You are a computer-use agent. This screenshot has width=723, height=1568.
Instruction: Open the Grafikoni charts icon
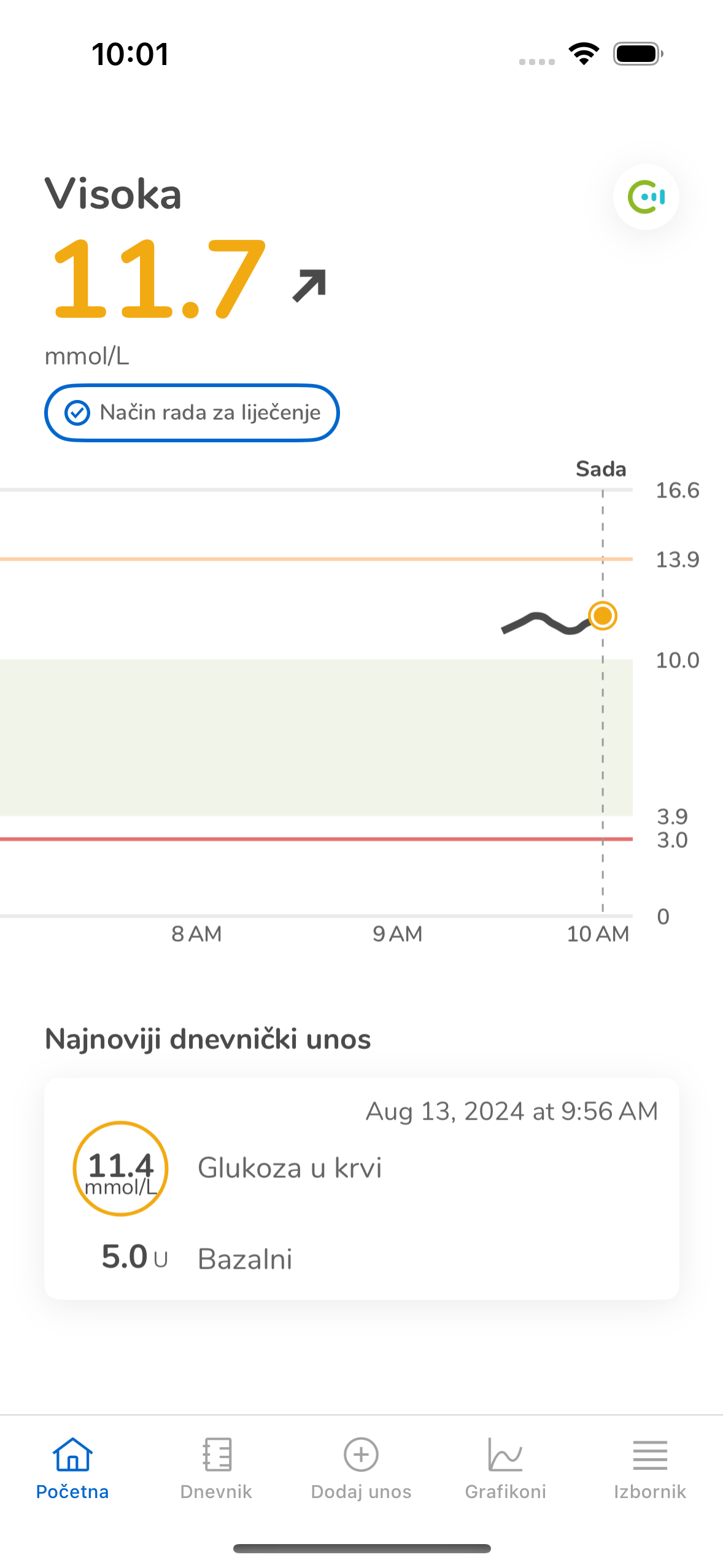tap(505, 1454)
